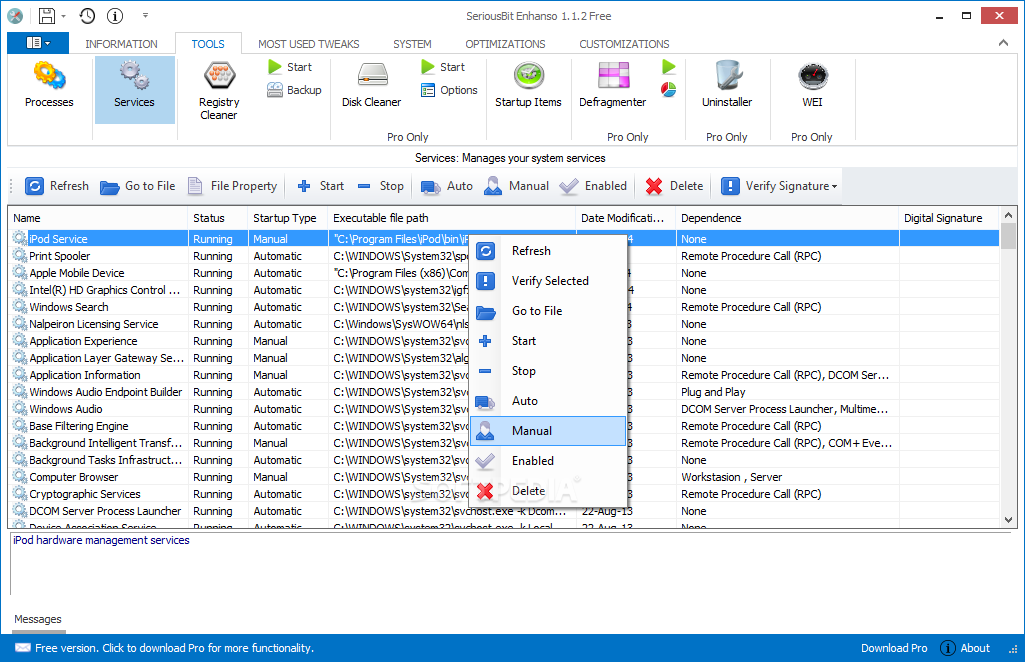Choose Stop in context menu
1025x662 pixels.
pyautogui.click(x=548, y=371)
